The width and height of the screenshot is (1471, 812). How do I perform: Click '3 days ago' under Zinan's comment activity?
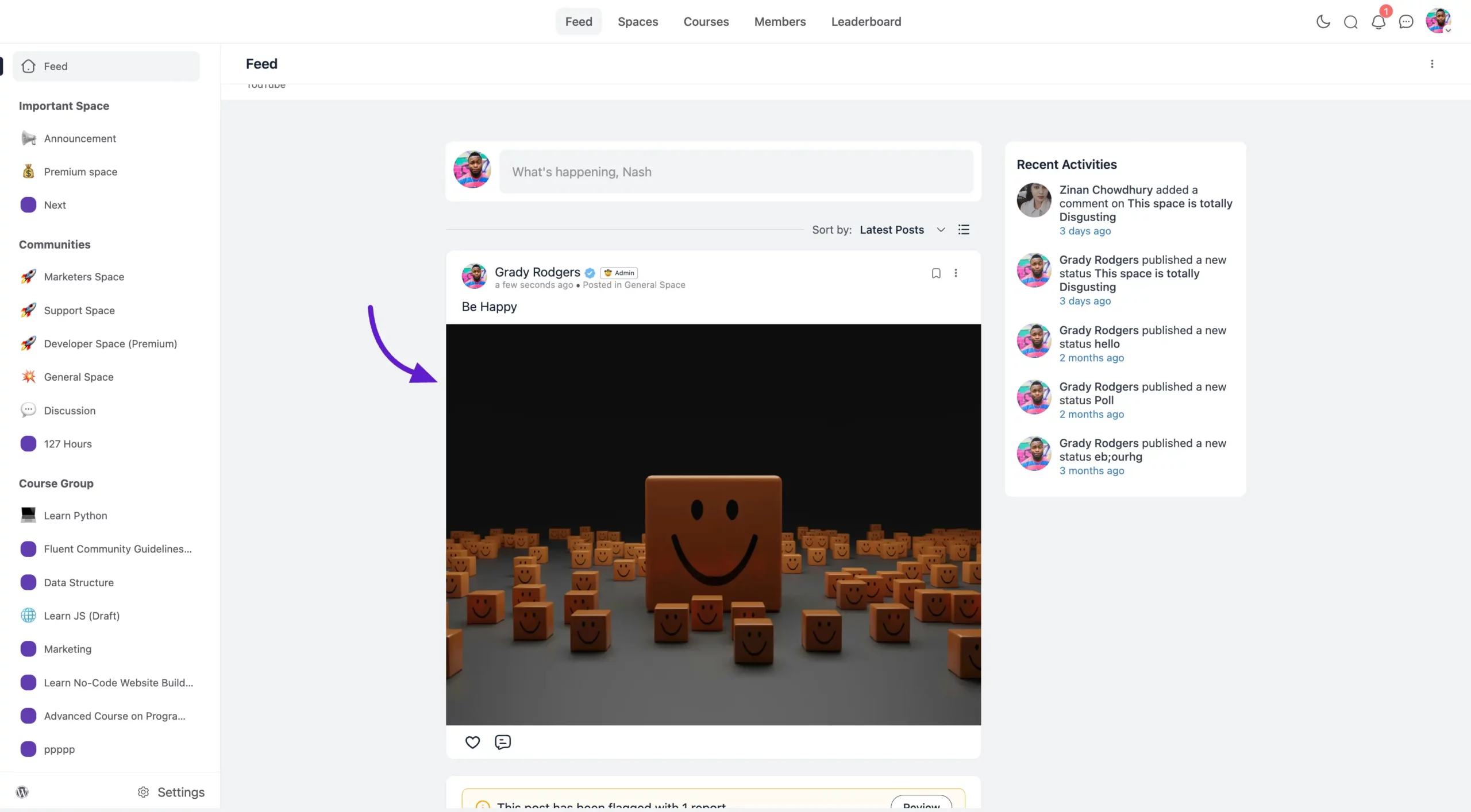coord(1085,231)
